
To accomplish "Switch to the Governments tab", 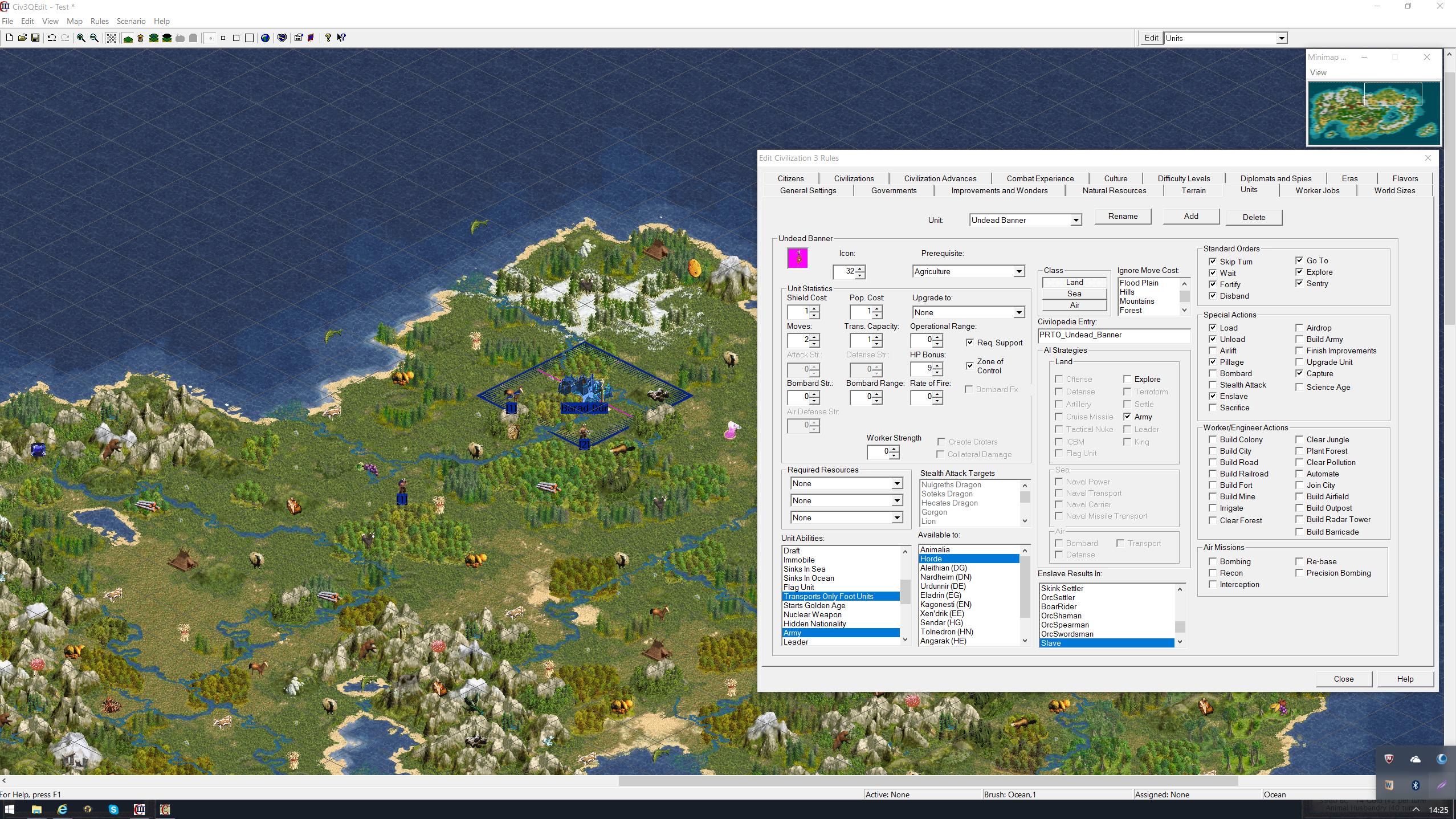I will pos(894,190).
